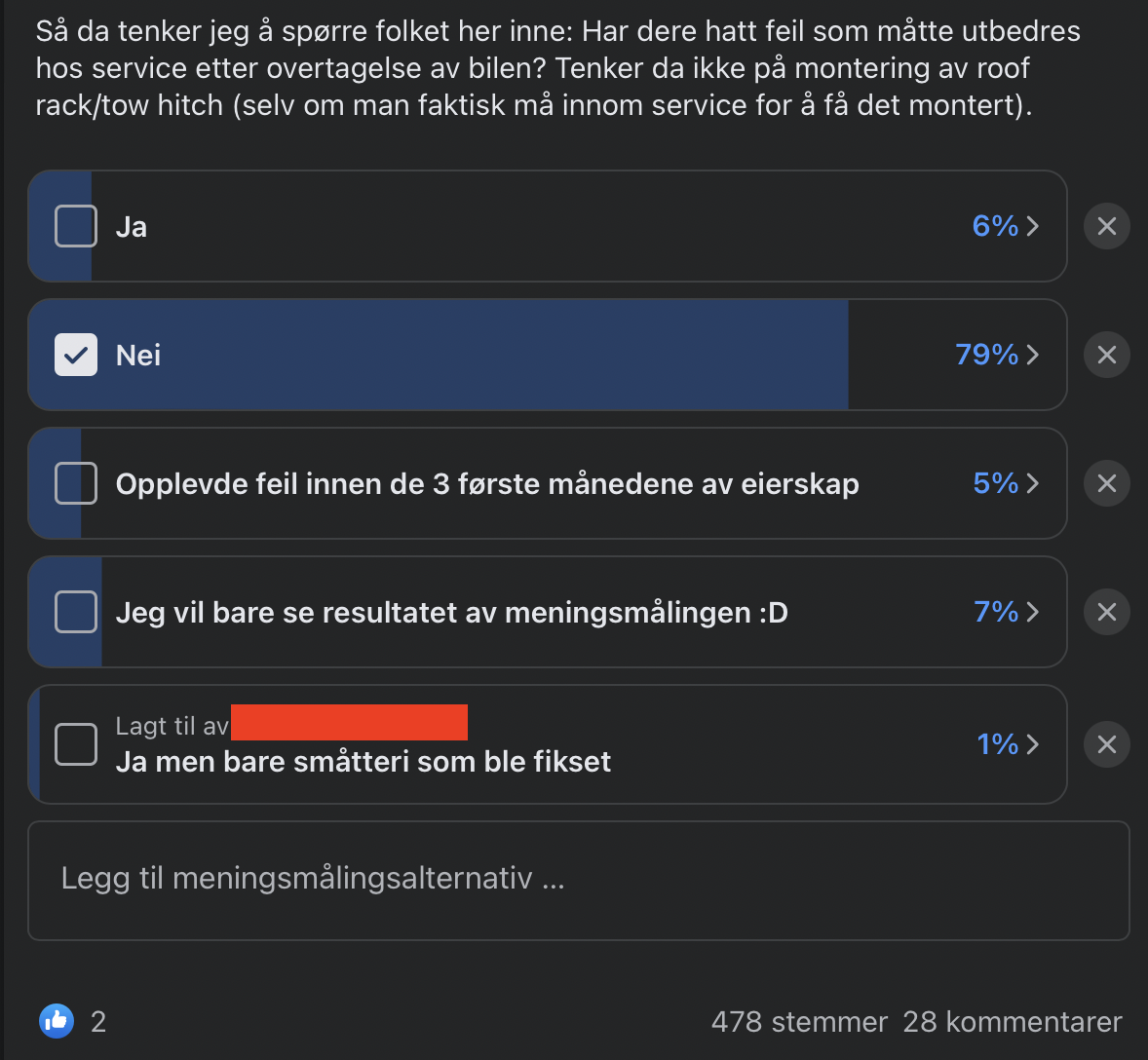Click X icon beside "Ja men bare småtteri" option
1148x1060 pixels.
click(x=1106, y=744)
